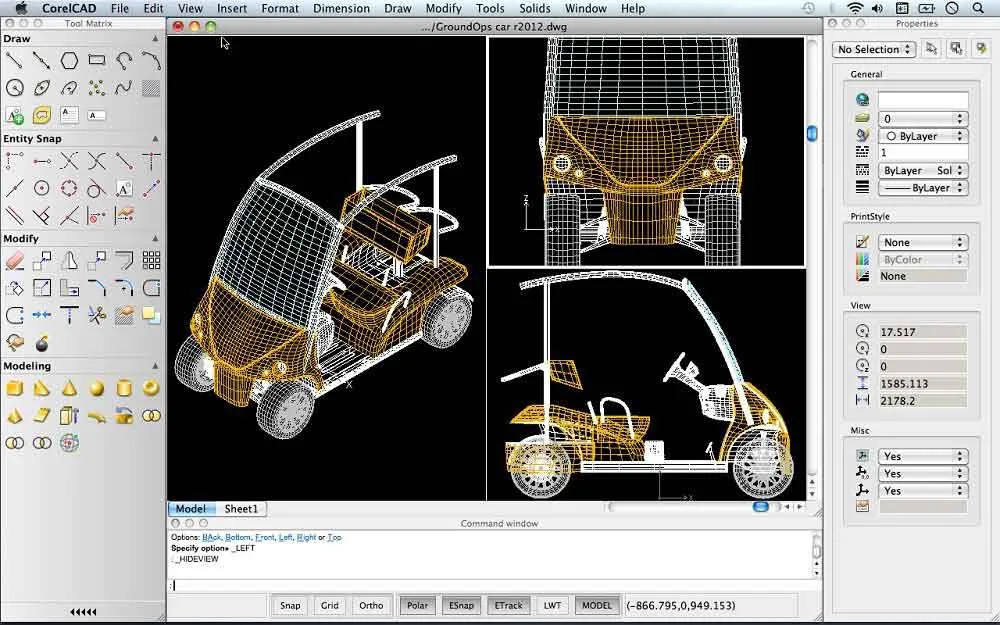The width and height of the screenshot is (1000, 625).
Task: Select the Explode bomb tool
Action: 41,343
